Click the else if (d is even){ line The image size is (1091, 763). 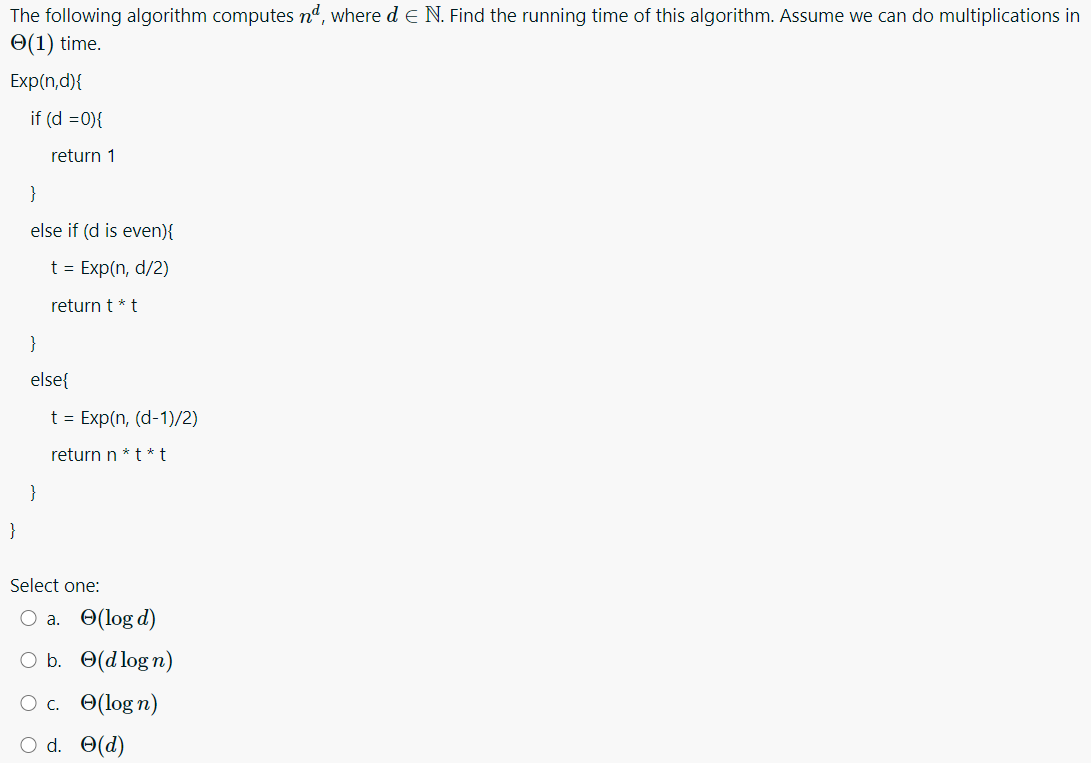(x=102, y=230)
